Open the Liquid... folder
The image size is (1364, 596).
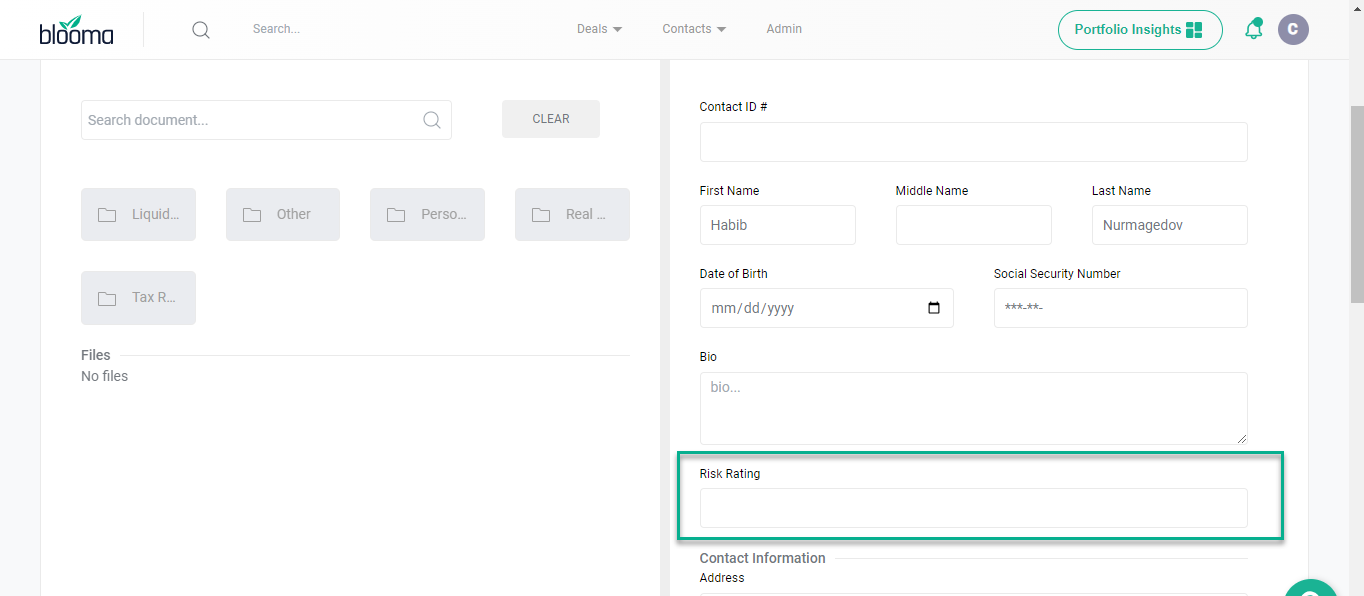pyautogui.click(x=138, y=215)
